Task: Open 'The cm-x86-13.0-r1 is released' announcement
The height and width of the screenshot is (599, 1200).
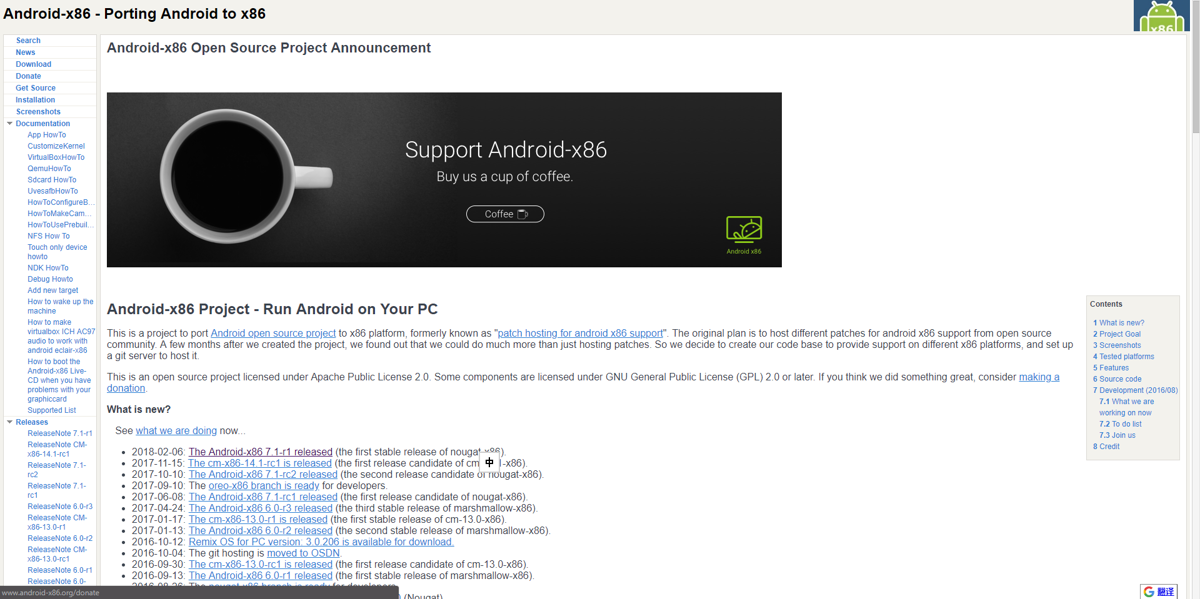Action: 258,519
